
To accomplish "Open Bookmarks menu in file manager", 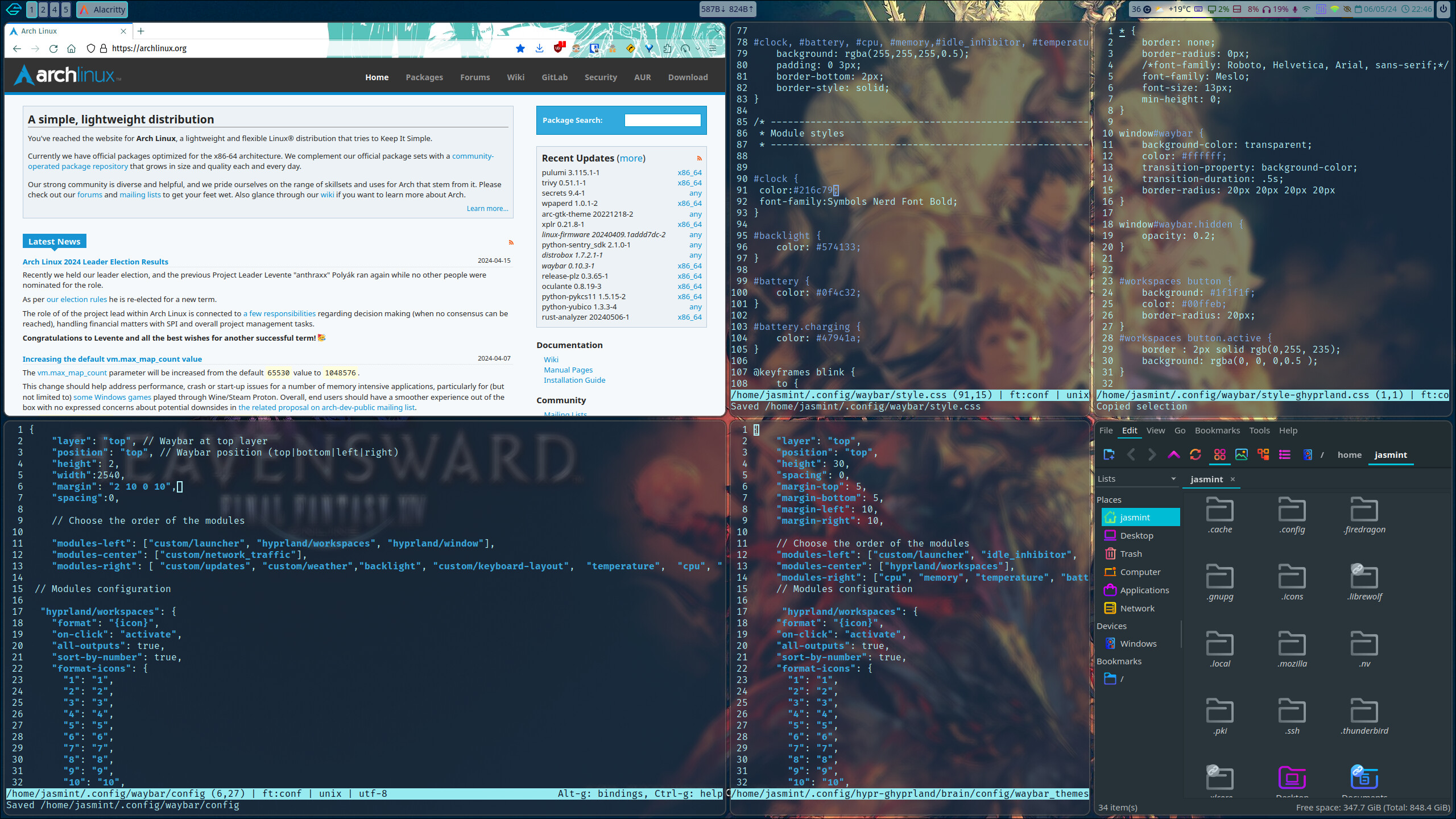I will [x=1217, y=431].
